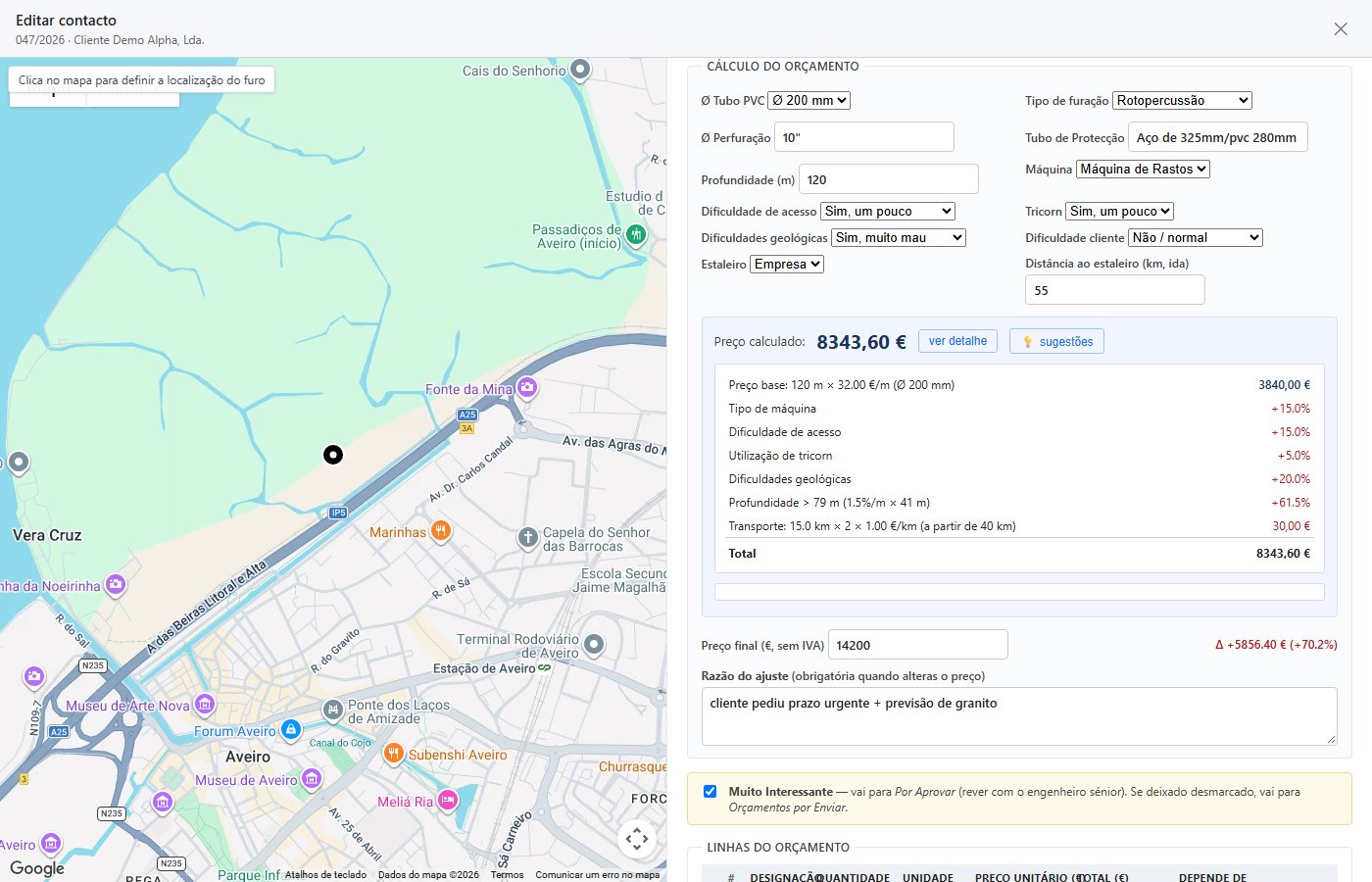This screenshot has width=1372, height=882.
Task: Focus the Ø Perfuração input field
Action: coord(864,137)
